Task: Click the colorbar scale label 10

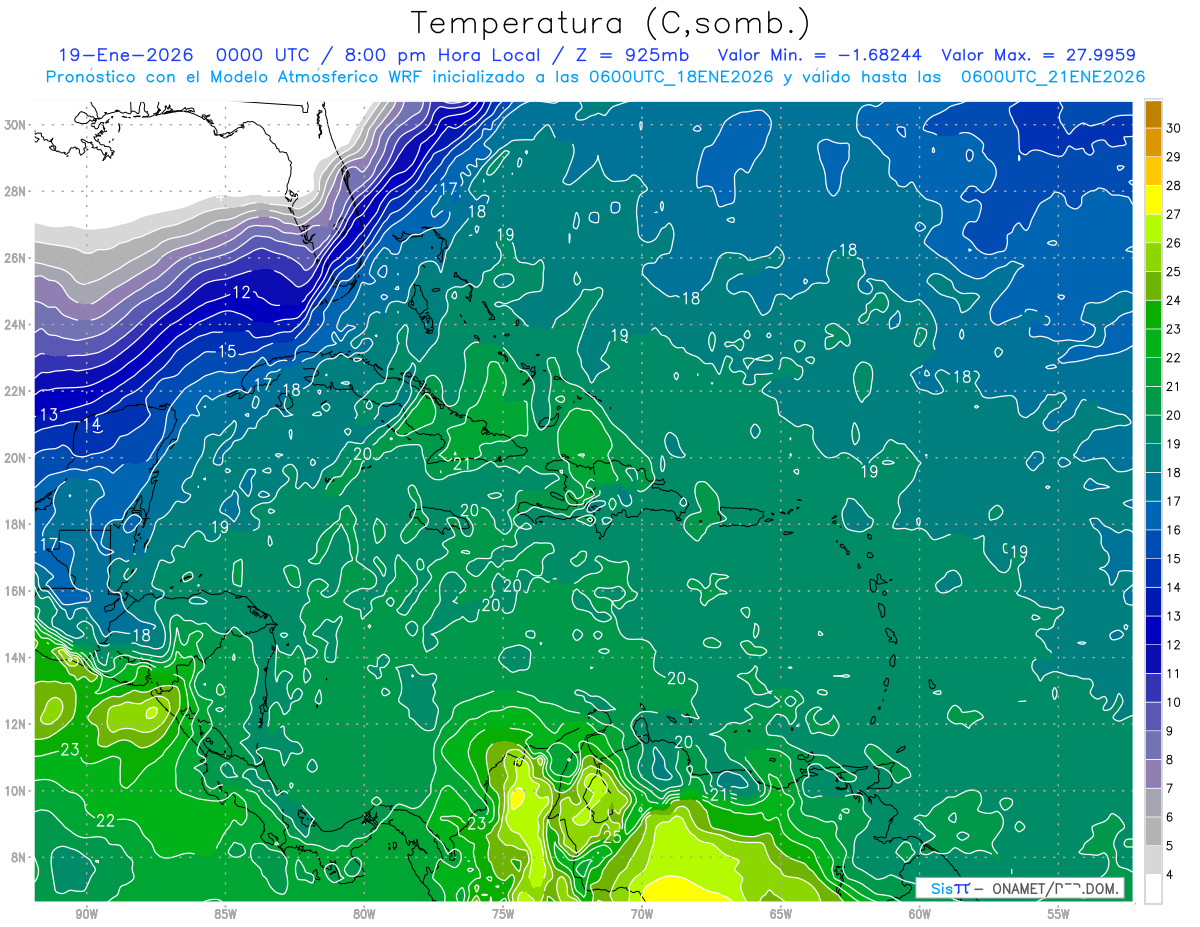Action: pos(1173,702)
